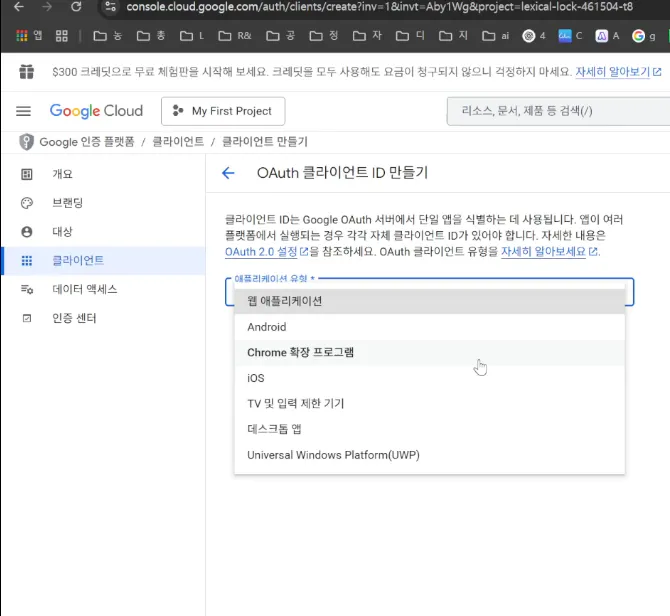The width and height of the screenshot is (670, 616).
Task: Select iOS application type
Action: [x=429, y=378]
